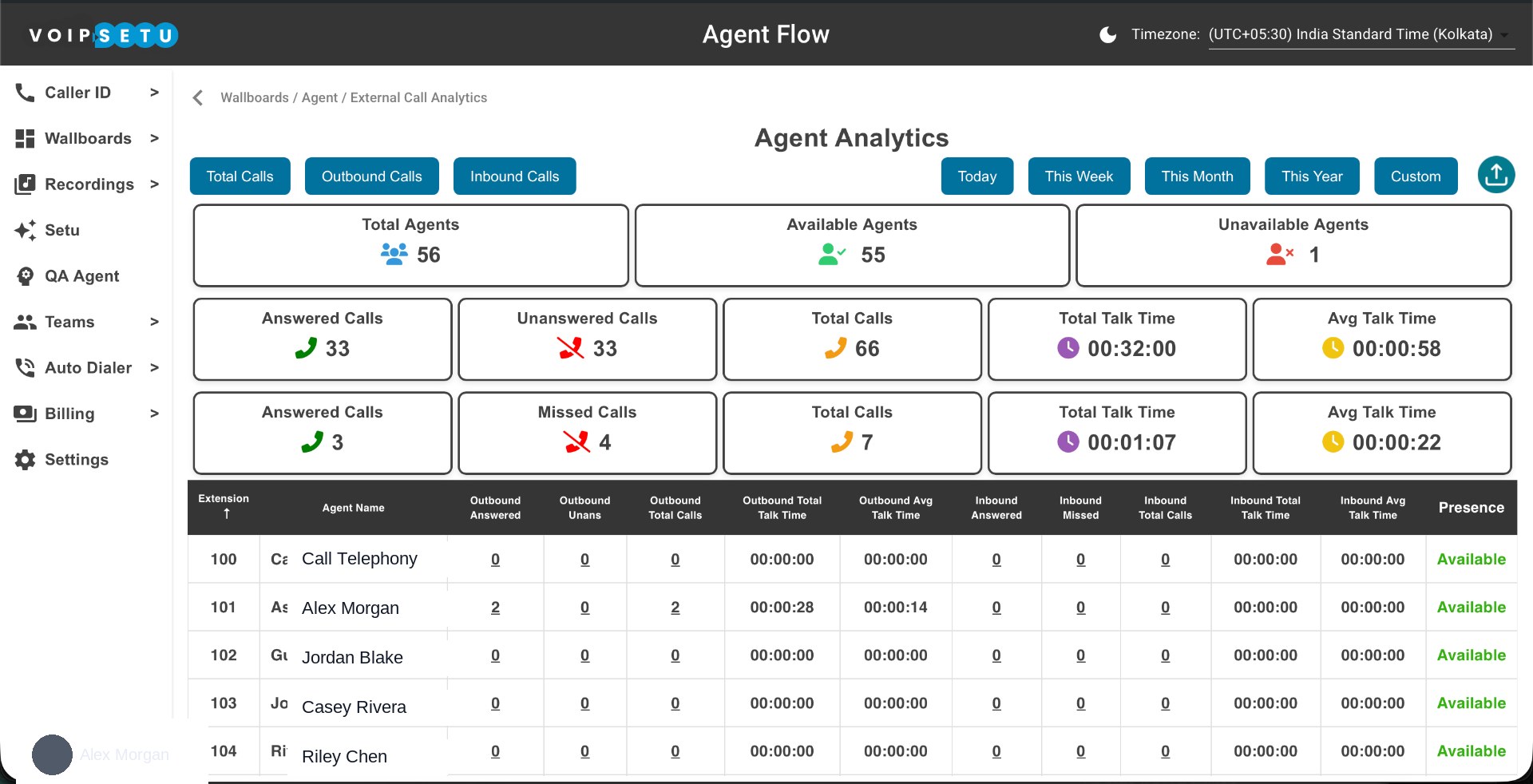Click the Recordings library icon
This screenshot has height=784, width=1533.
coord(25,184)
